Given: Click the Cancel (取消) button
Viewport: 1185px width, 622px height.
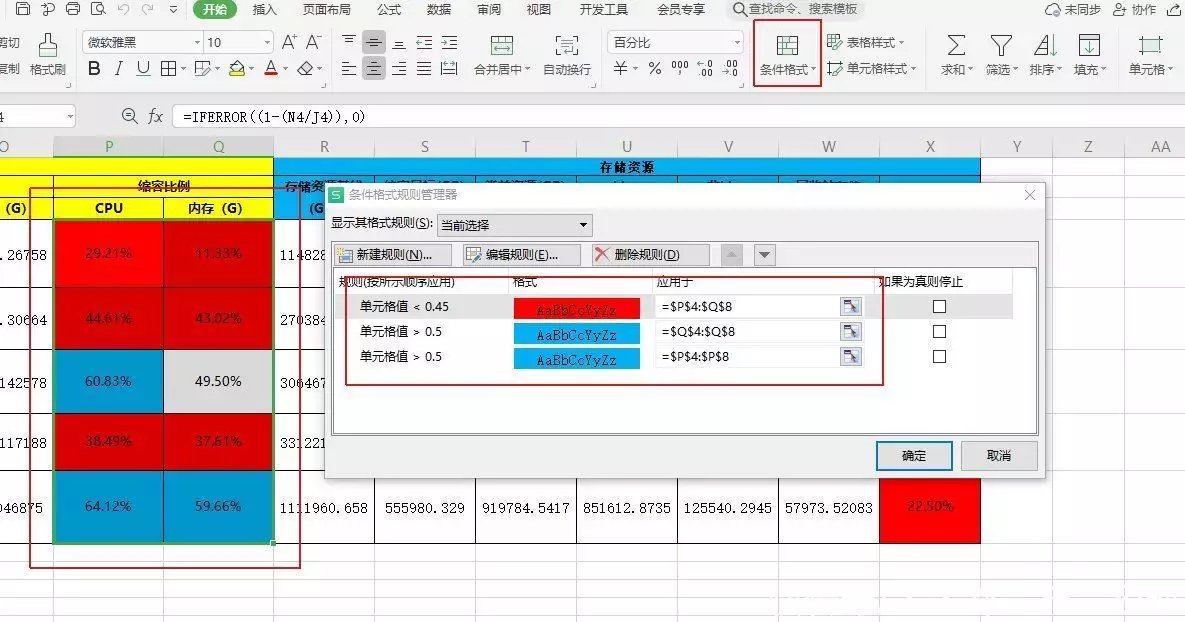Looking at the screenshot, I should (998, 456).
